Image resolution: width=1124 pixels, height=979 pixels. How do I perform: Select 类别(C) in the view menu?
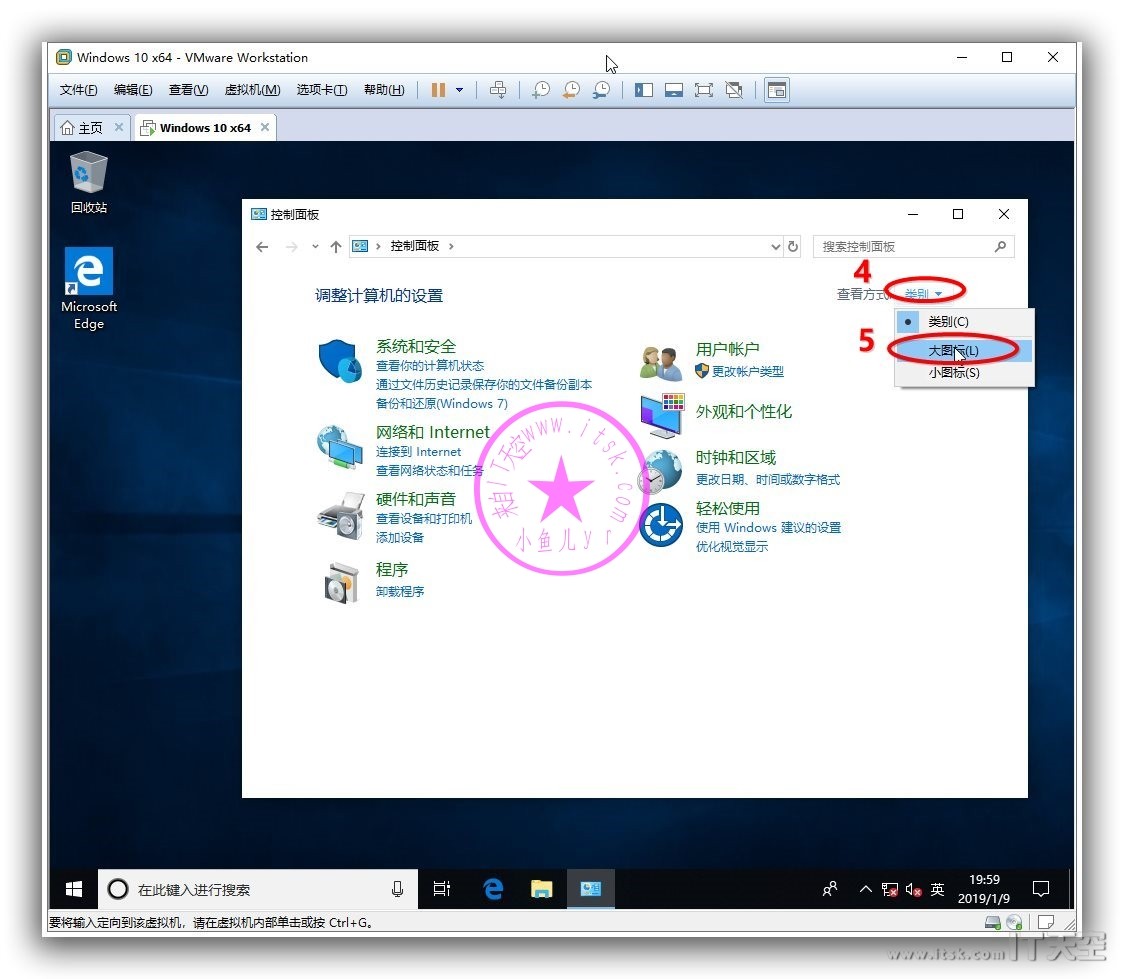(964, 322)
